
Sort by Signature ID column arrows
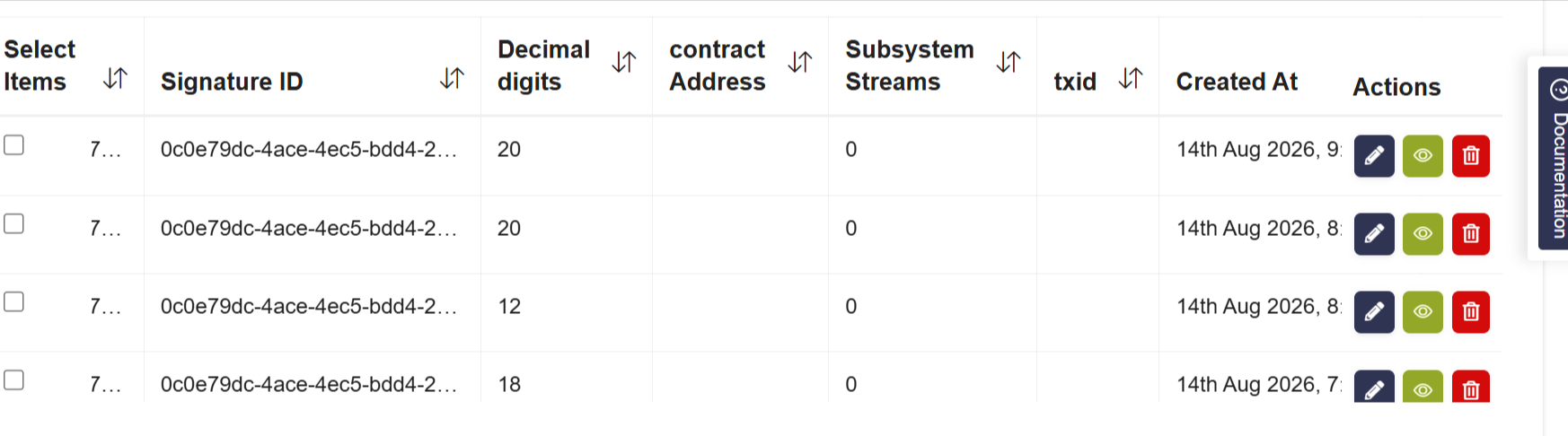point(452,79)
